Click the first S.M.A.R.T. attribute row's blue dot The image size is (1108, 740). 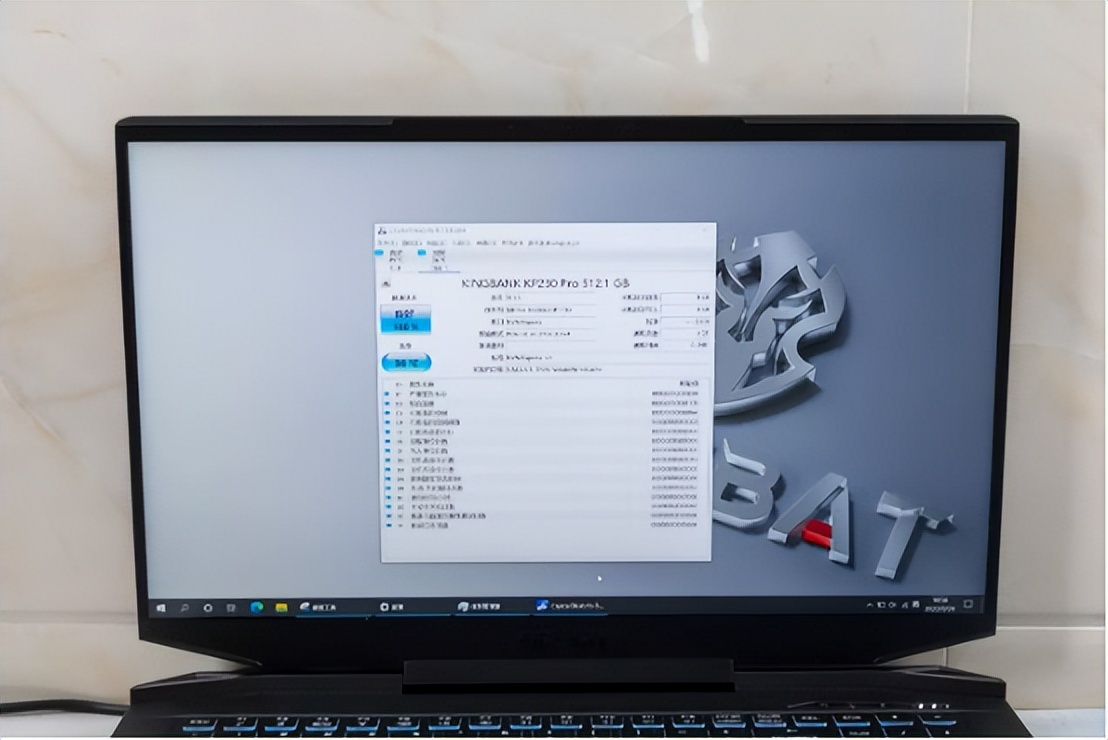(387, 394)
